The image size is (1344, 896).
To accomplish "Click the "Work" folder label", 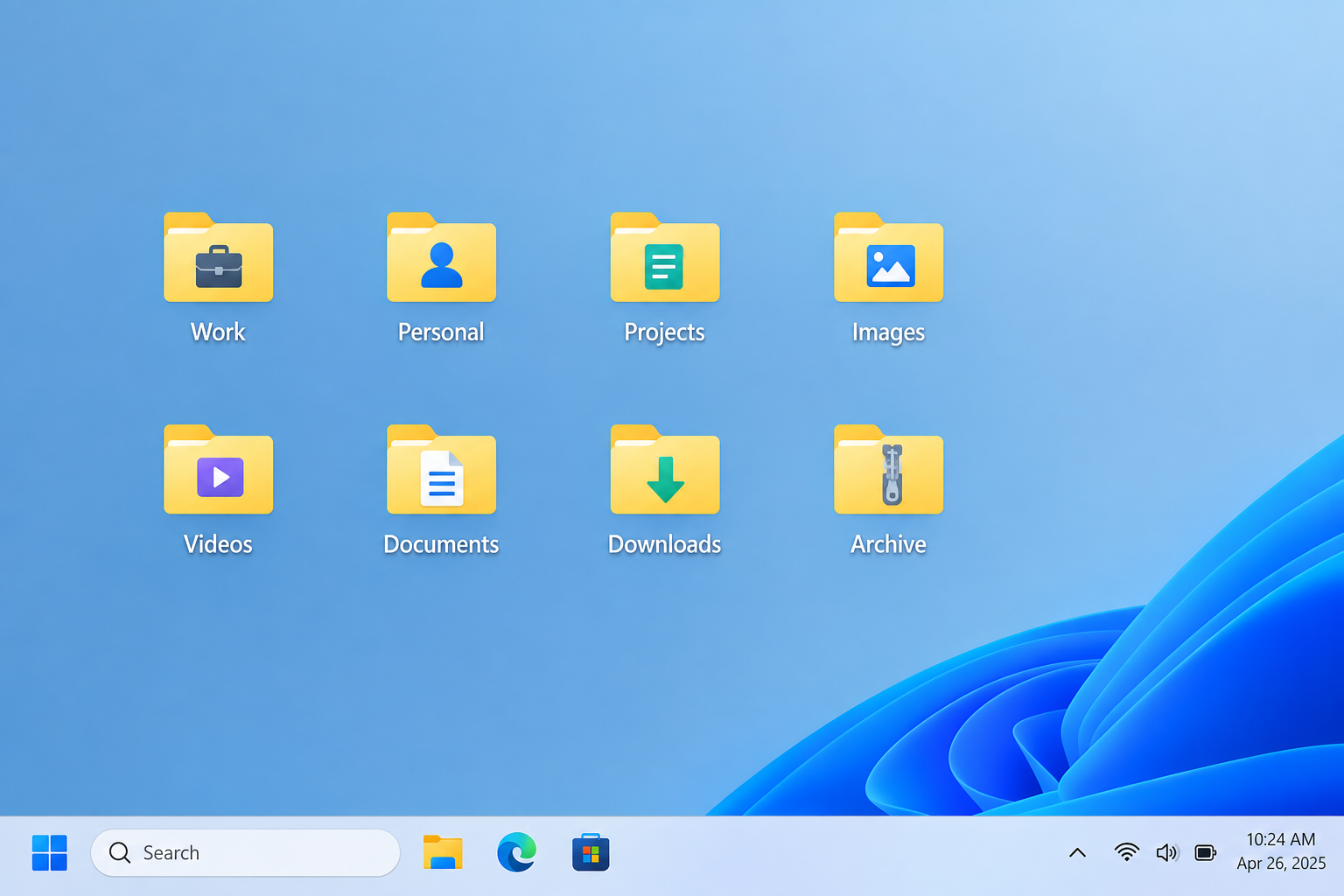I will pyautogui.click(x=218, y=332).
